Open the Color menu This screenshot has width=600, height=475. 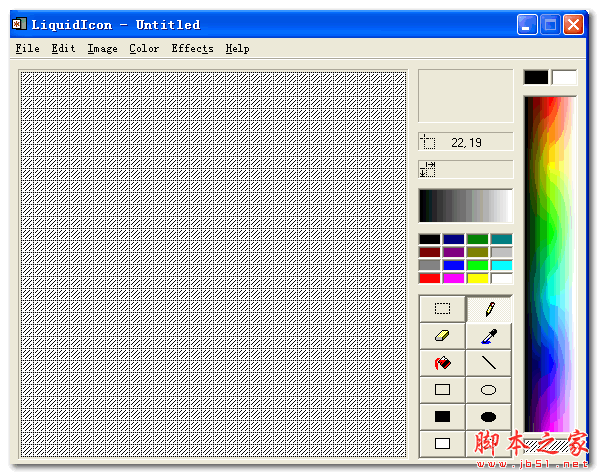point(144,49)
